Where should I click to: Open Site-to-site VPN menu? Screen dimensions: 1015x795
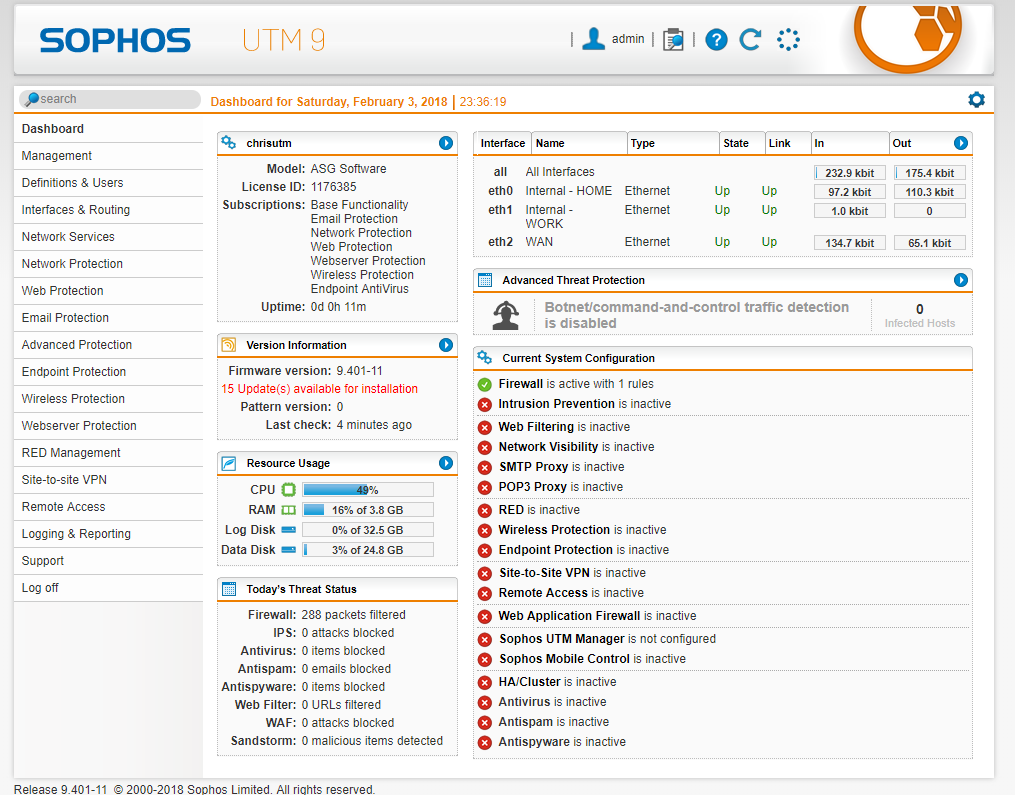[108, 480]
